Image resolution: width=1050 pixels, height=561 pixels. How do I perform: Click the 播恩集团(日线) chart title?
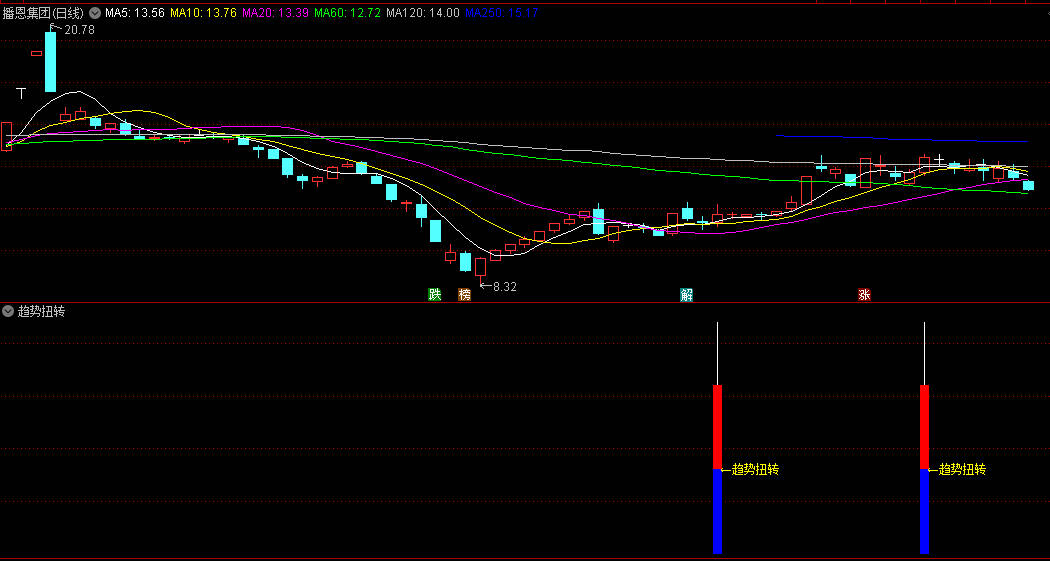44,13
